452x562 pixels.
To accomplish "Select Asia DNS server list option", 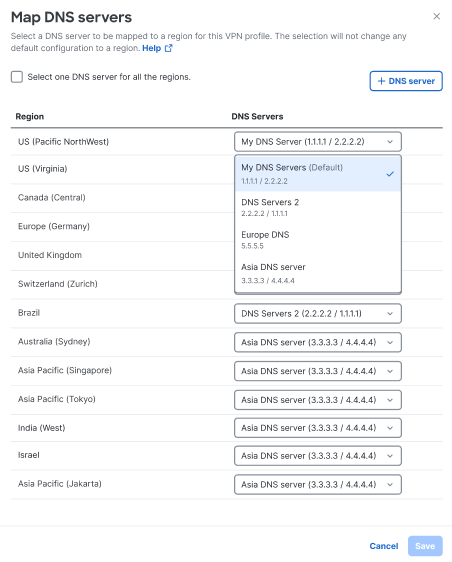I will 318,273.
